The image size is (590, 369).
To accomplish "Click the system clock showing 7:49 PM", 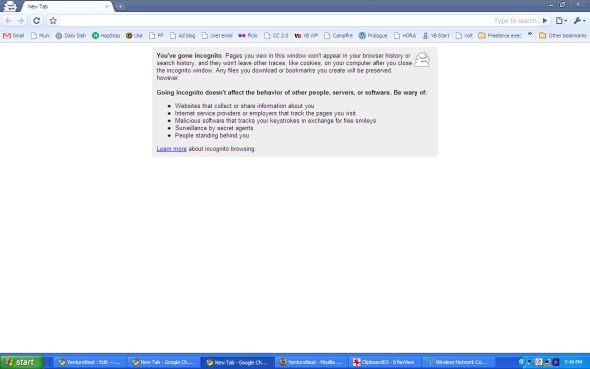I will pos(573,362).
